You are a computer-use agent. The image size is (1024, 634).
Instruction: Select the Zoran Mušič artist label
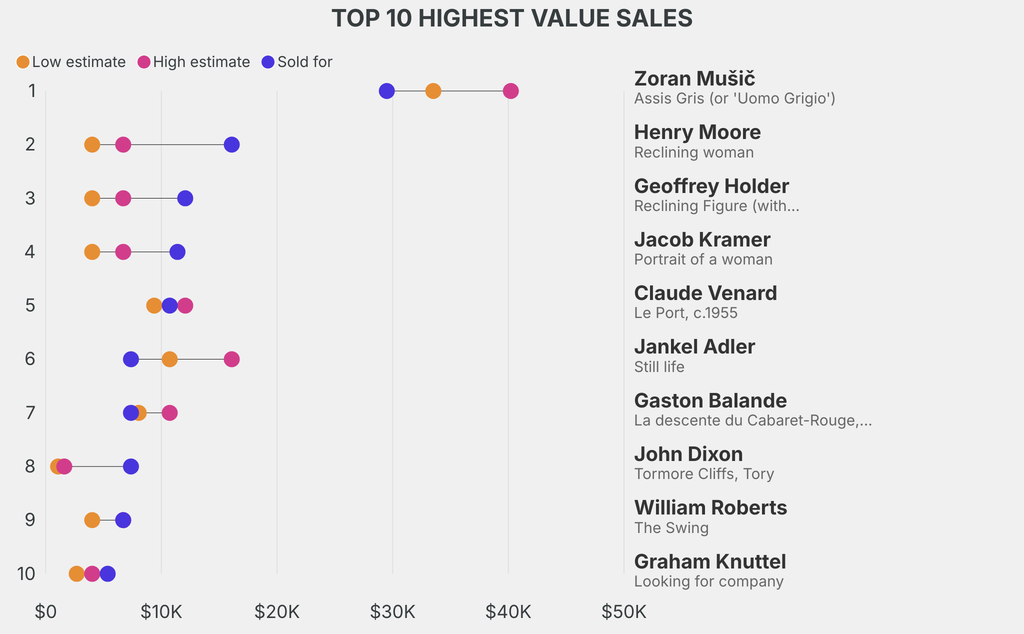pos(694,79)
